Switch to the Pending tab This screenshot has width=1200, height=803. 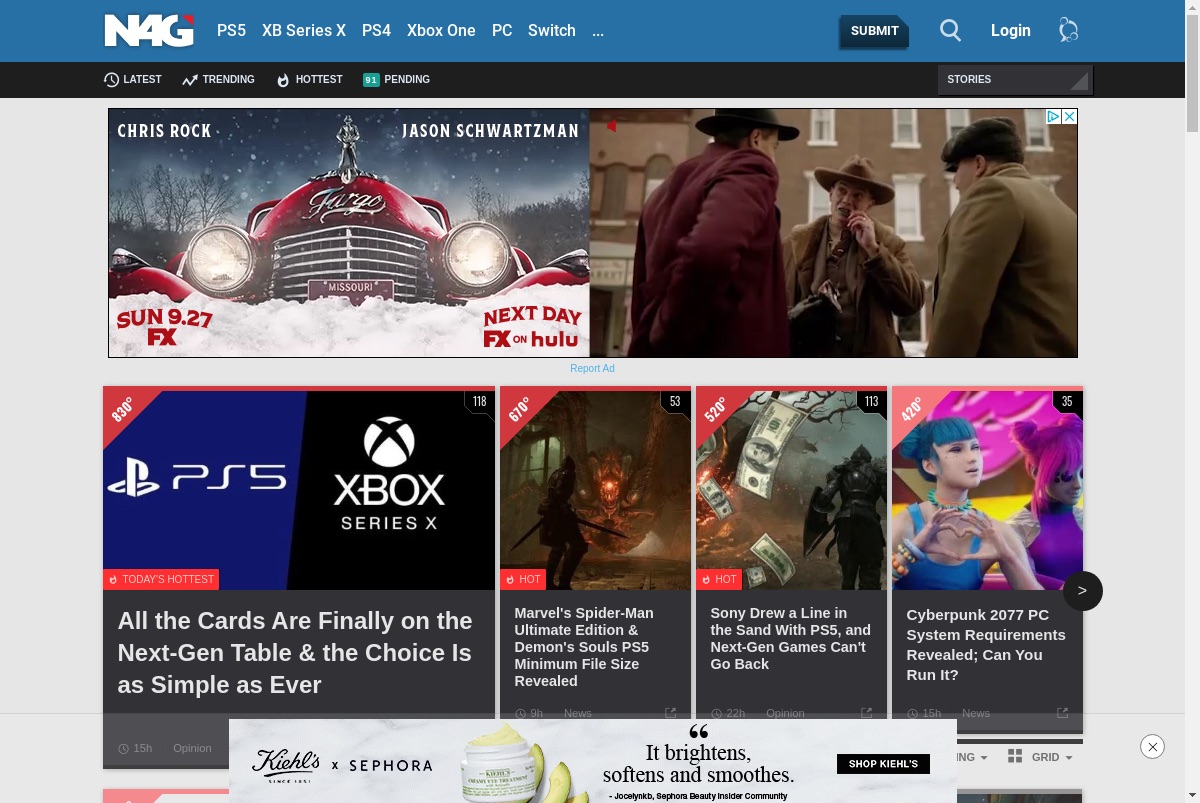point(396,80)
